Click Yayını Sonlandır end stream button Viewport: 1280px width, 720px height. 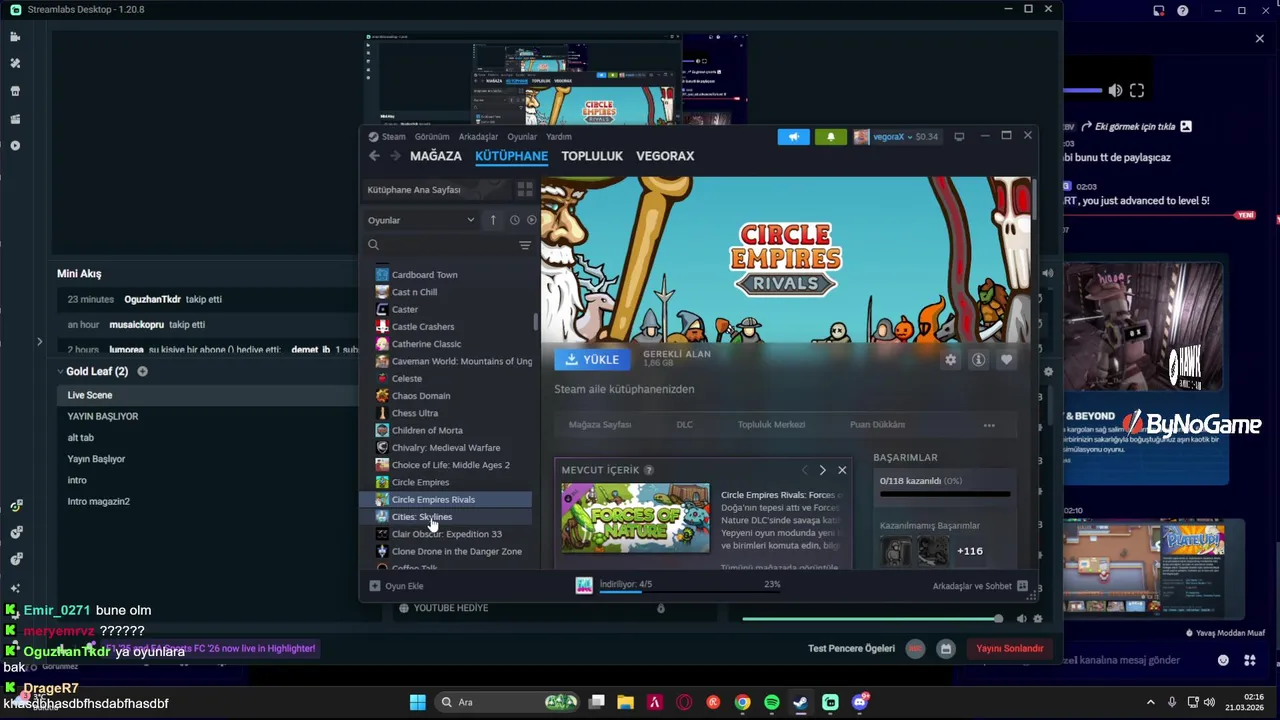point(1009,649)
